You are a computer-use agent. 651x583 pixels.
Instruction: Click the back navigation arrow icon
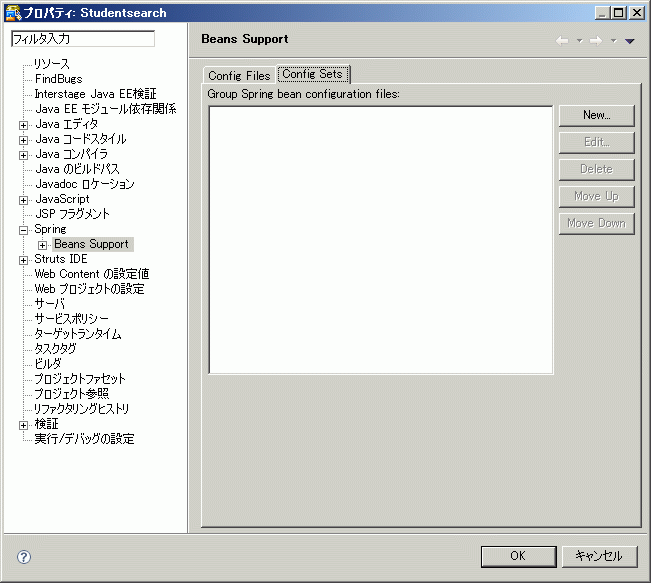(562, 41)
